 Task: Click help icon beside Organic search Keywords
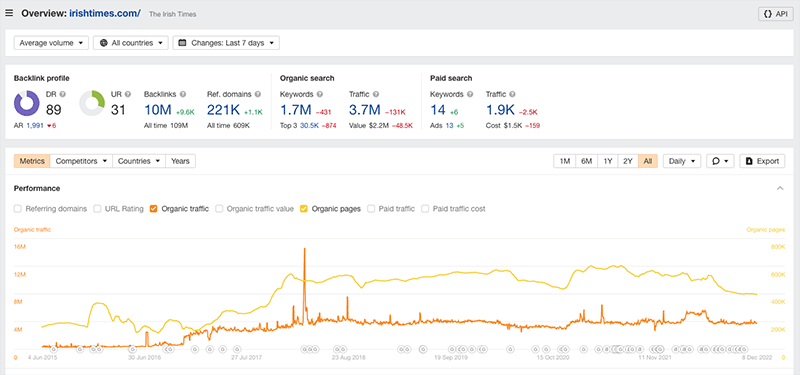point(320,94)
